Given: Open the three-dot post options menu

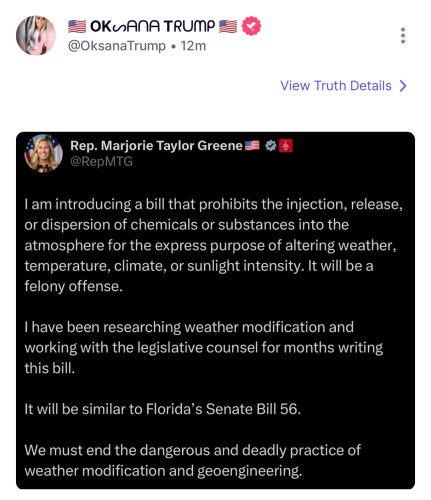Looking at the screenshot, I should [403, 35].
